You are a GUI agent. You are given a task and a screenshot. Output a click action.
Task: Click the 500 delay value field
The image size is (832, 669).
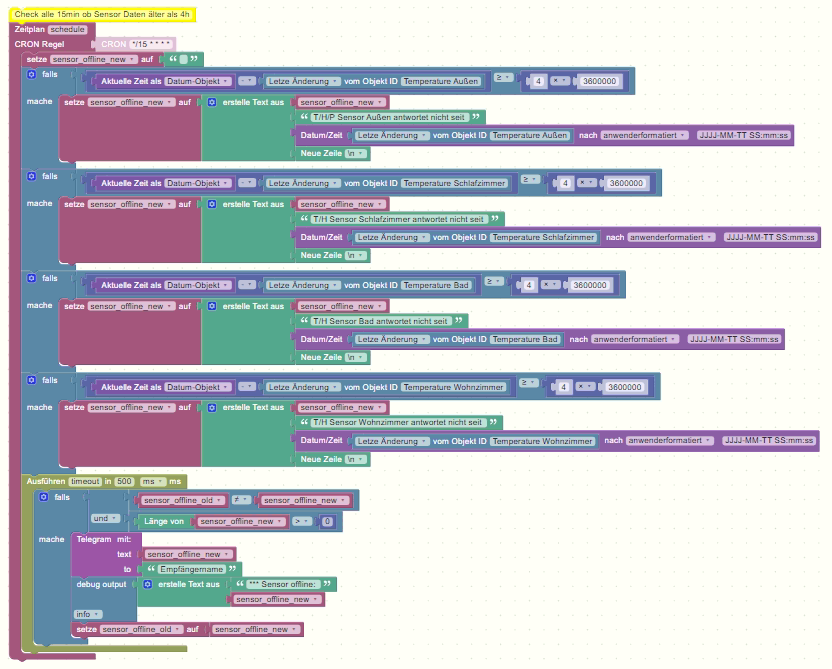coord(124,481)
